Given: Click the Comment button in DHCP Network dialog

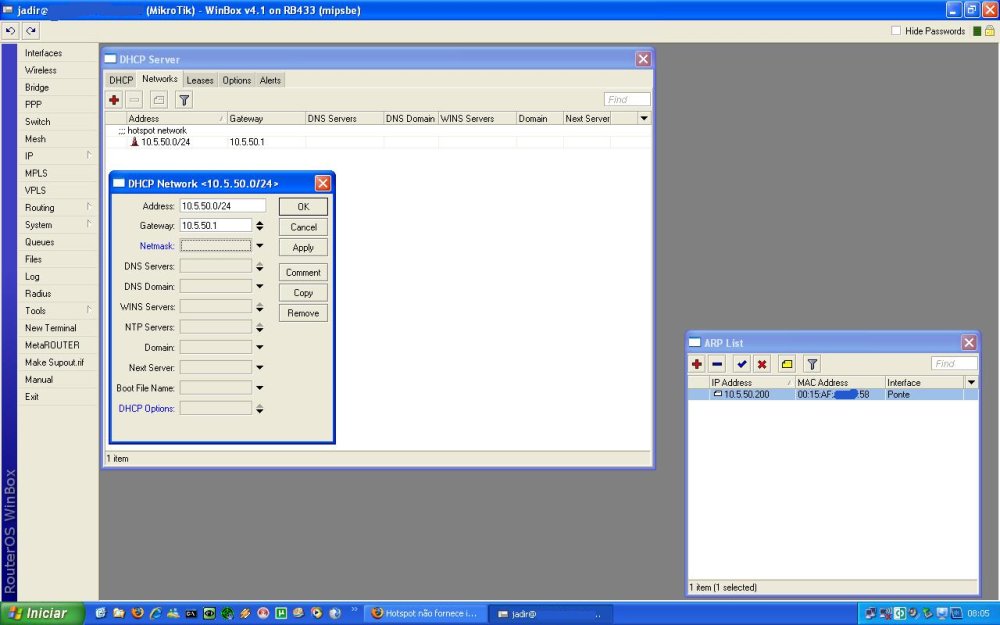Looking at the screenshot, I should (304, 272).
